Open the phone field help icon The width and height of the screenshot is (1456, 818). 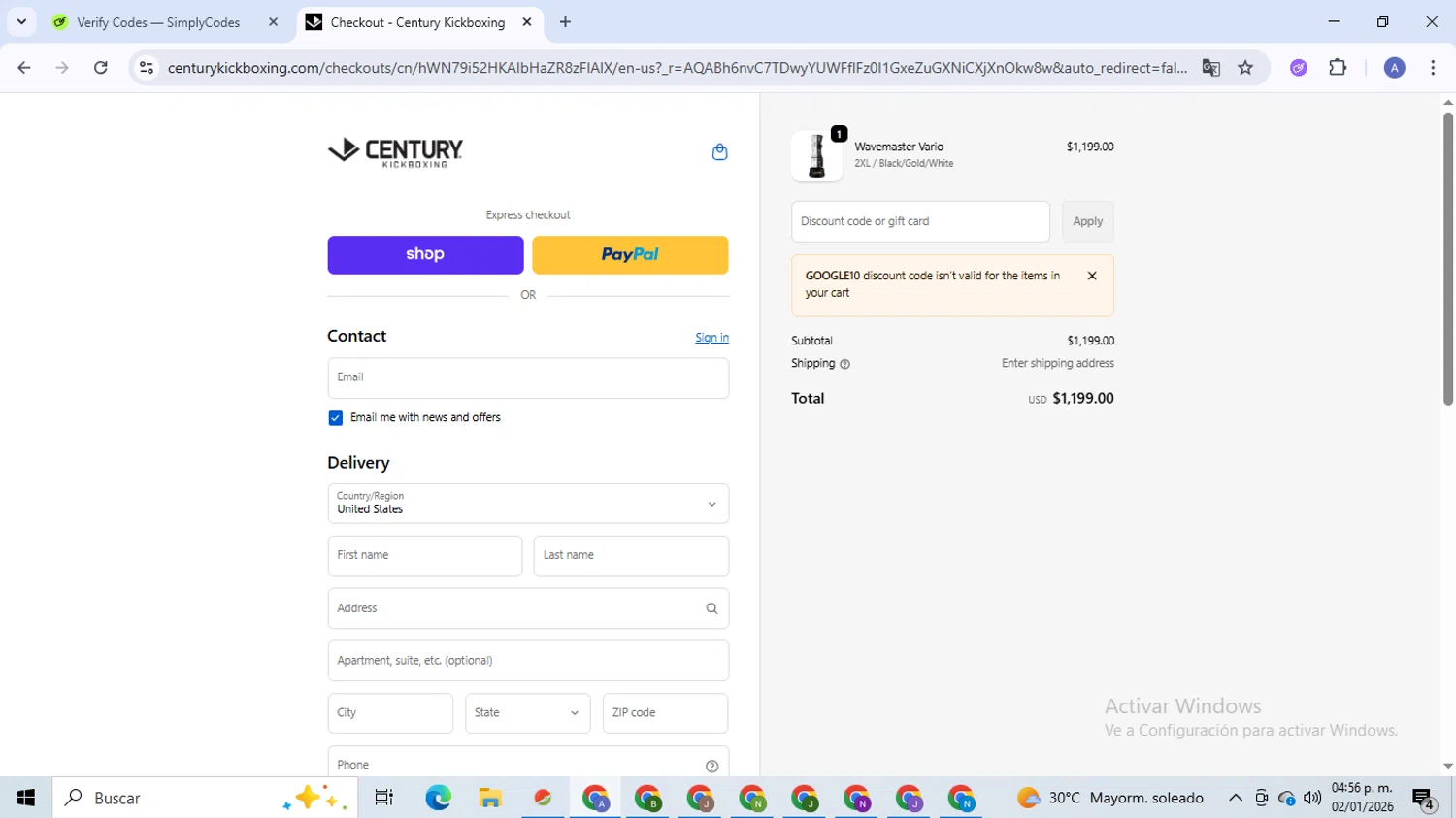pyautogui.click(x=711, y=766)
